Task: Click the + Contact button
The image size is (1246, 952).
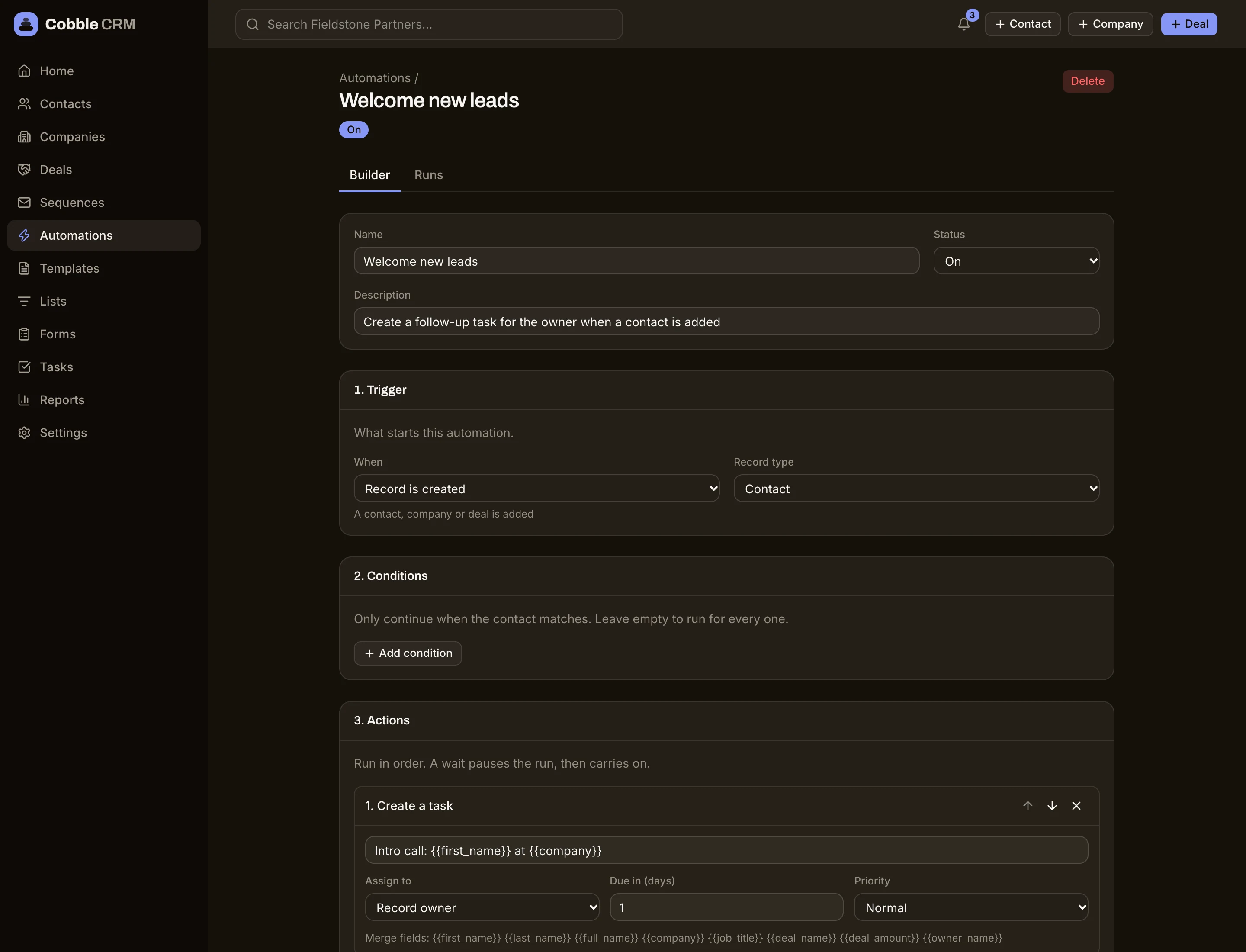Action: pyautogui.click(x=1022, y=24)
